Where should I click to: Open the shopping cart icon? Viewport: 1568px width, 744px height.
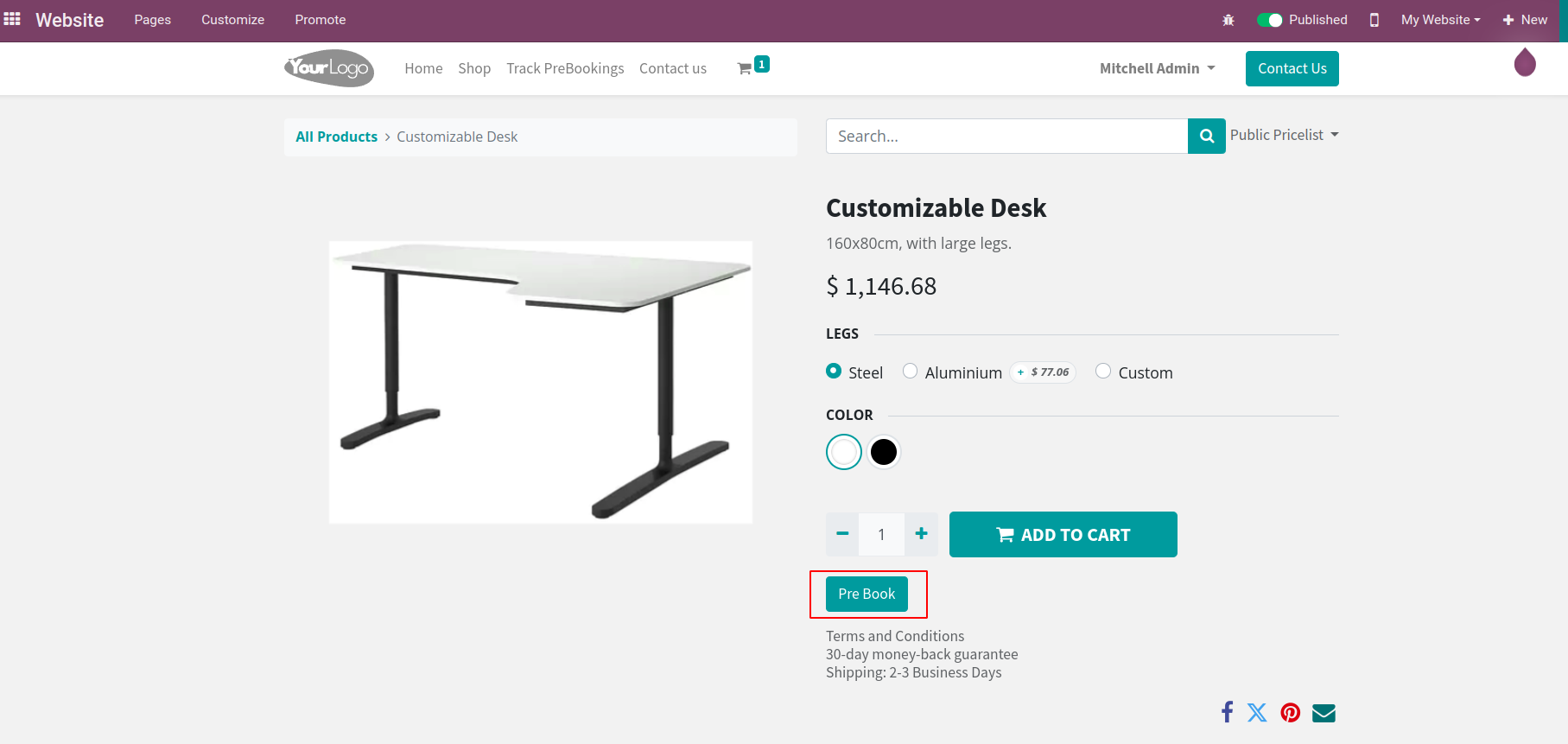(745, 68)
